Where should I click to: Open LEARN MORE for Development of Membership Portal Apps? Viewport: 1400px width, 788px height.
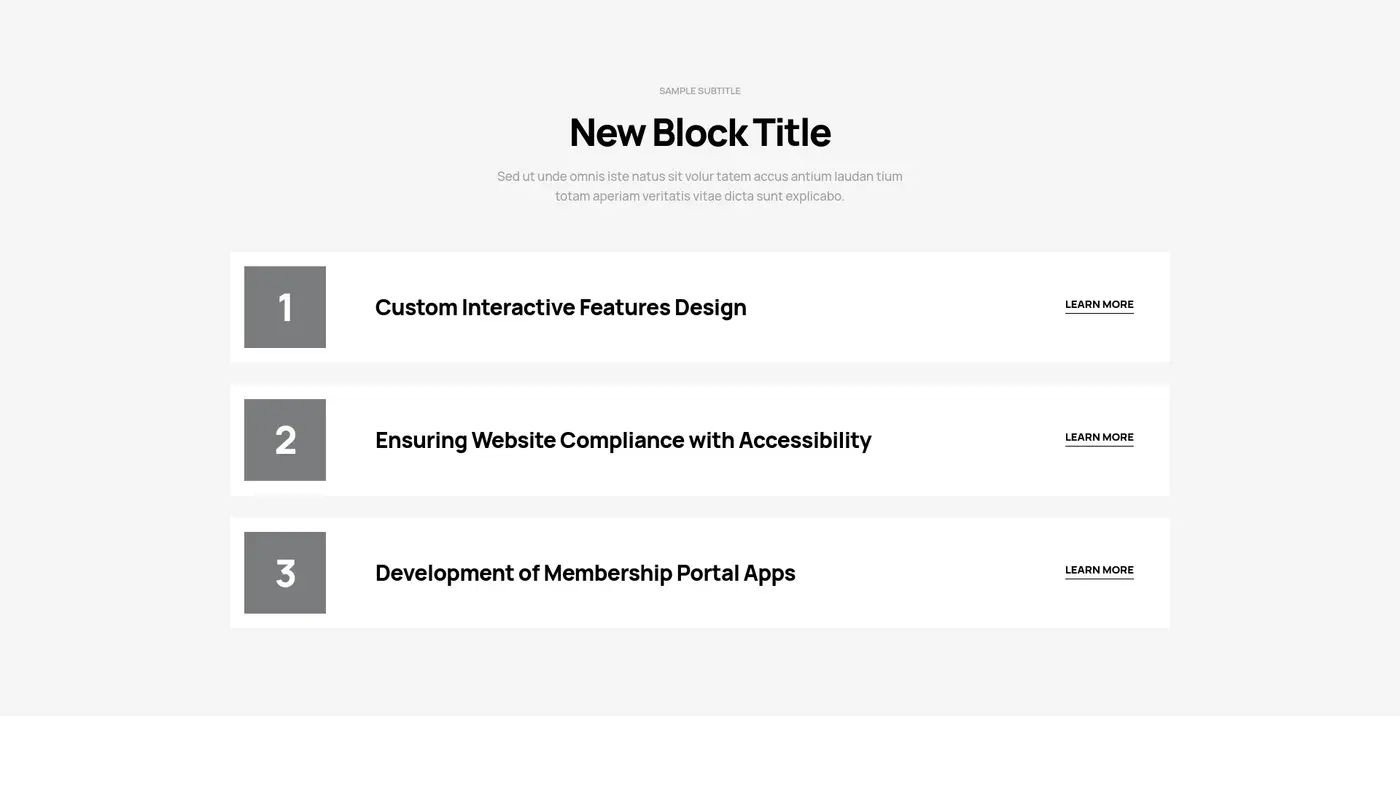click(1099, 570)
